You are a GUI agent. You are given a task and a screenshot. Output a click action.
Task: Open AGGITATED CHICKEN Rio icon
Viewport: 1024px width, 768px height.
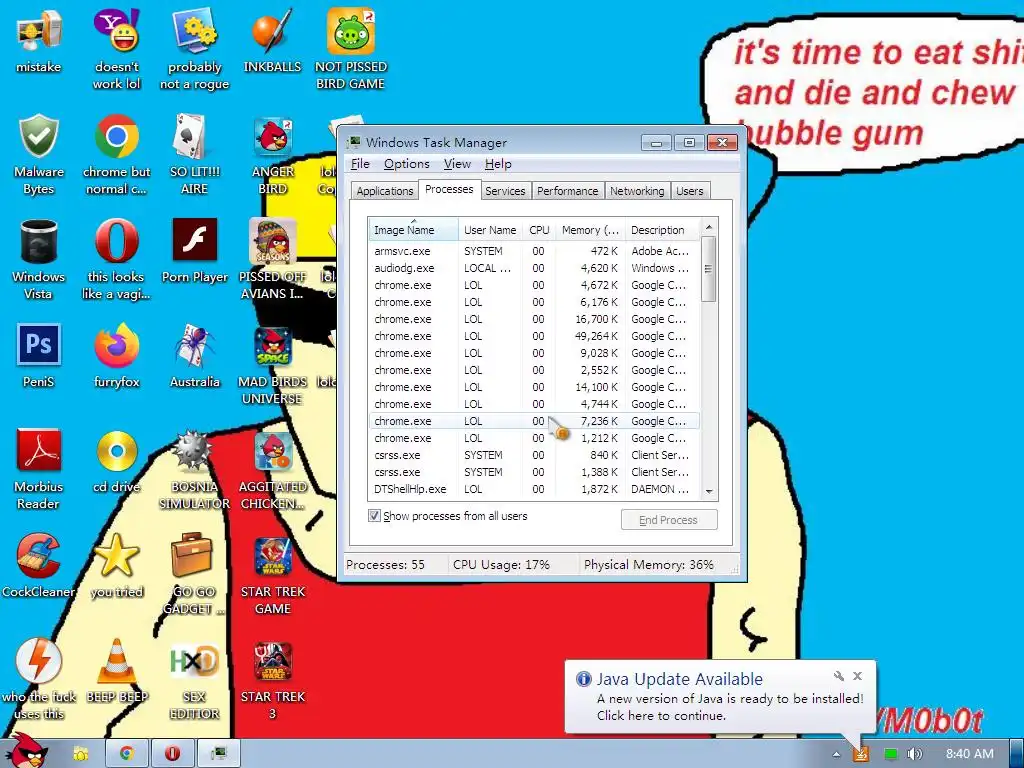(272, 469)
